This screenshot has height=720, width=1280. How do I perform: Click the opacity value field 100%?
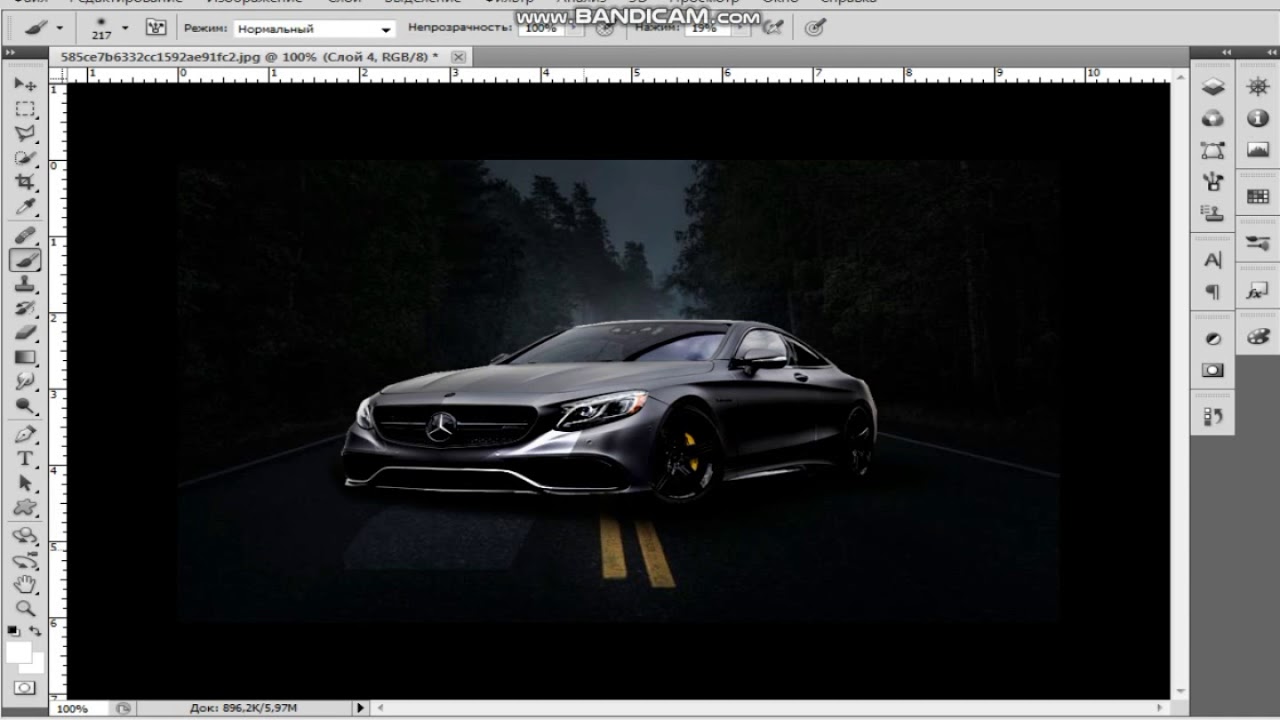[x=541, y=29]
